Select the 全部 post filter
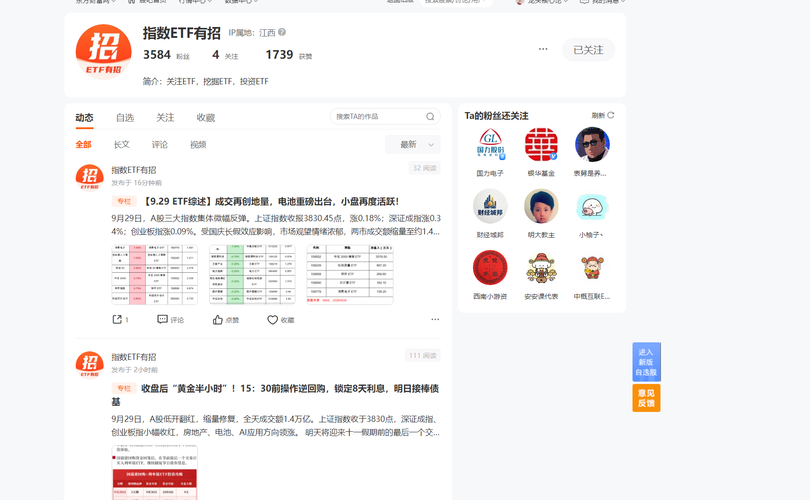This screenshot has width=810, height=500. pos(83,145)
